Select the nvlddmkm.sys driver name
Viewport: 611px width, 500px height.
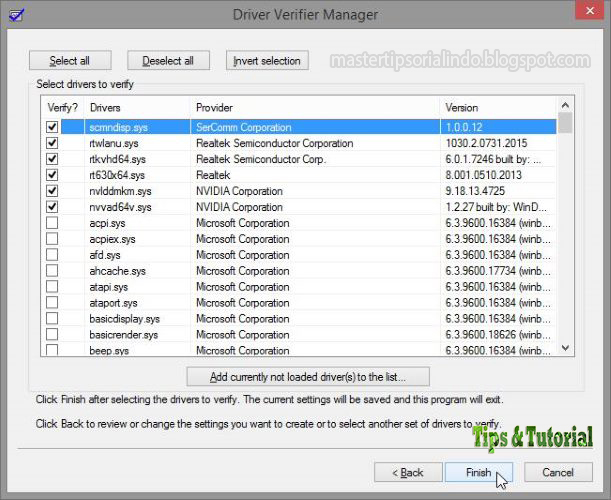point(120,191)
